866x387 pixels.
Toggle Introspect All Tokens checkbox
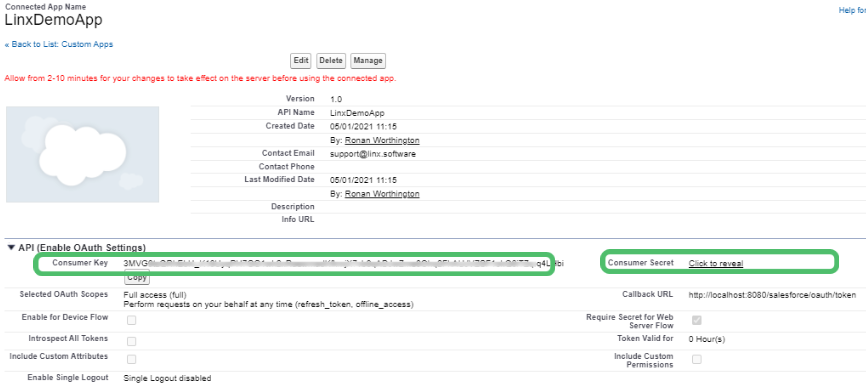(x=131, y=341)
